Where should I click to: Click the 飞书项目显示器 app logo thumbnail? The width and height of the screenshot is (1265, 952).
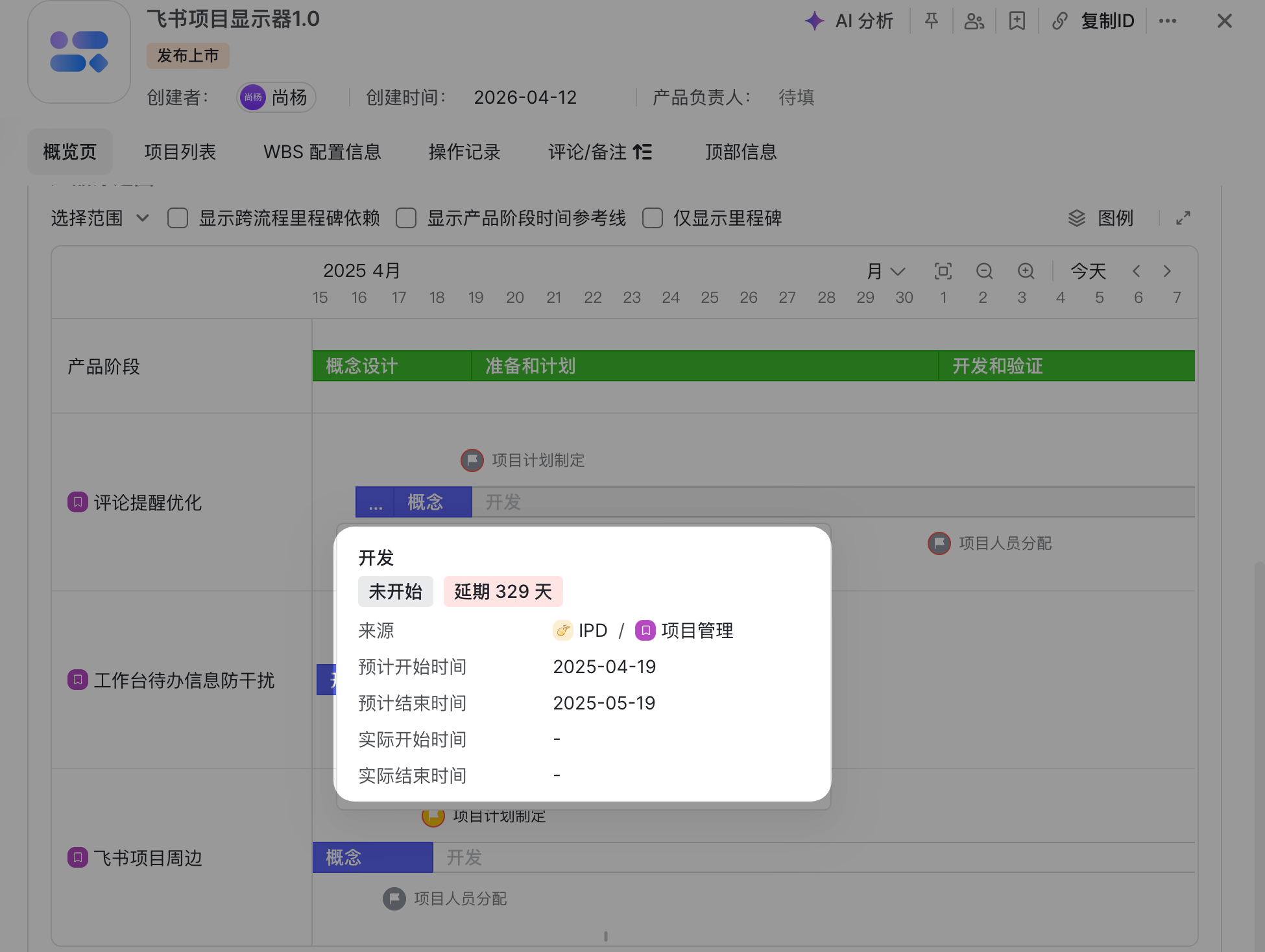[x=79, y=52]
